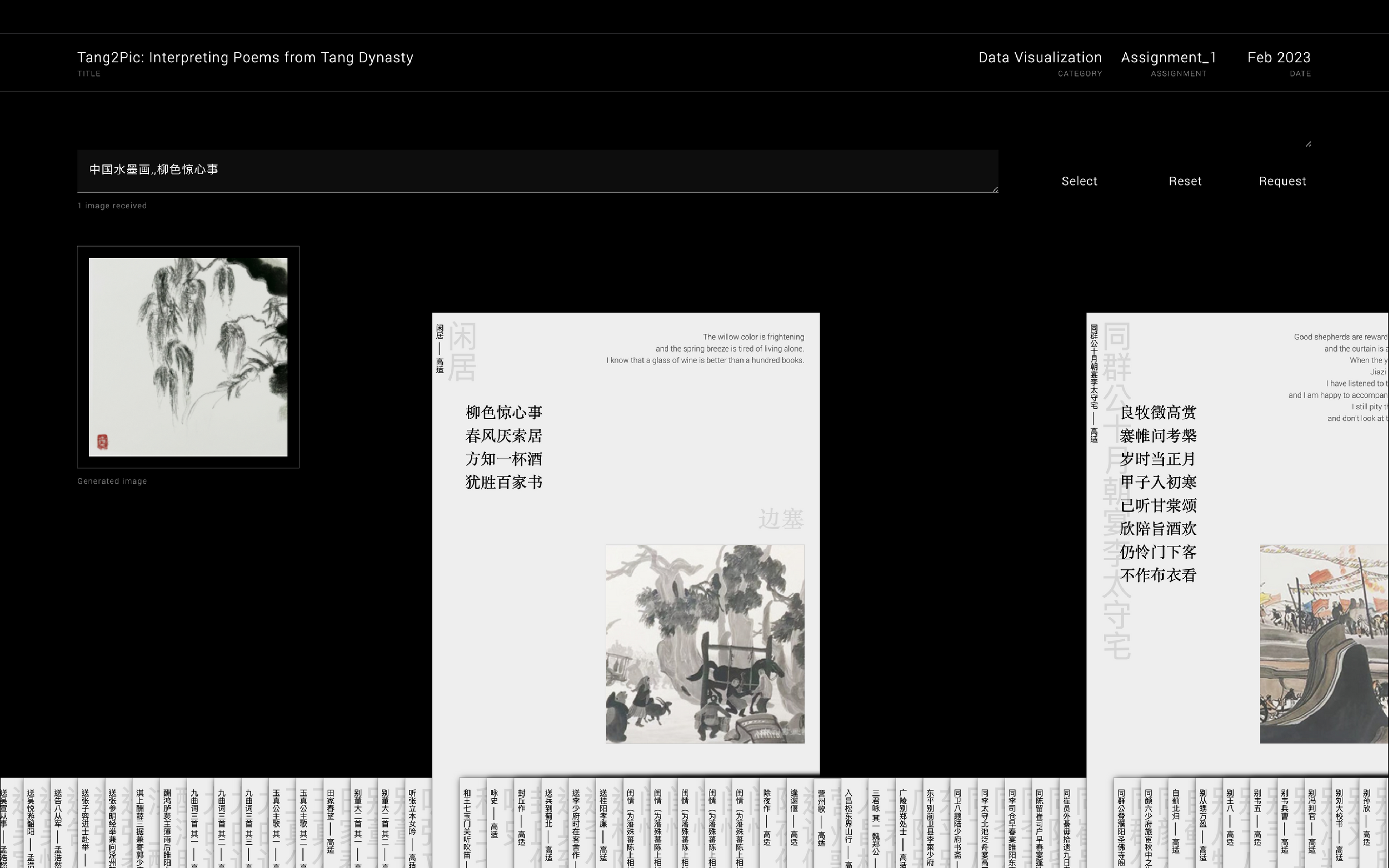The width and height of the screenshot is (1389, 868).
Task: Click the translation 'The willow color is frightening'
Action: (x=753, y=337)
